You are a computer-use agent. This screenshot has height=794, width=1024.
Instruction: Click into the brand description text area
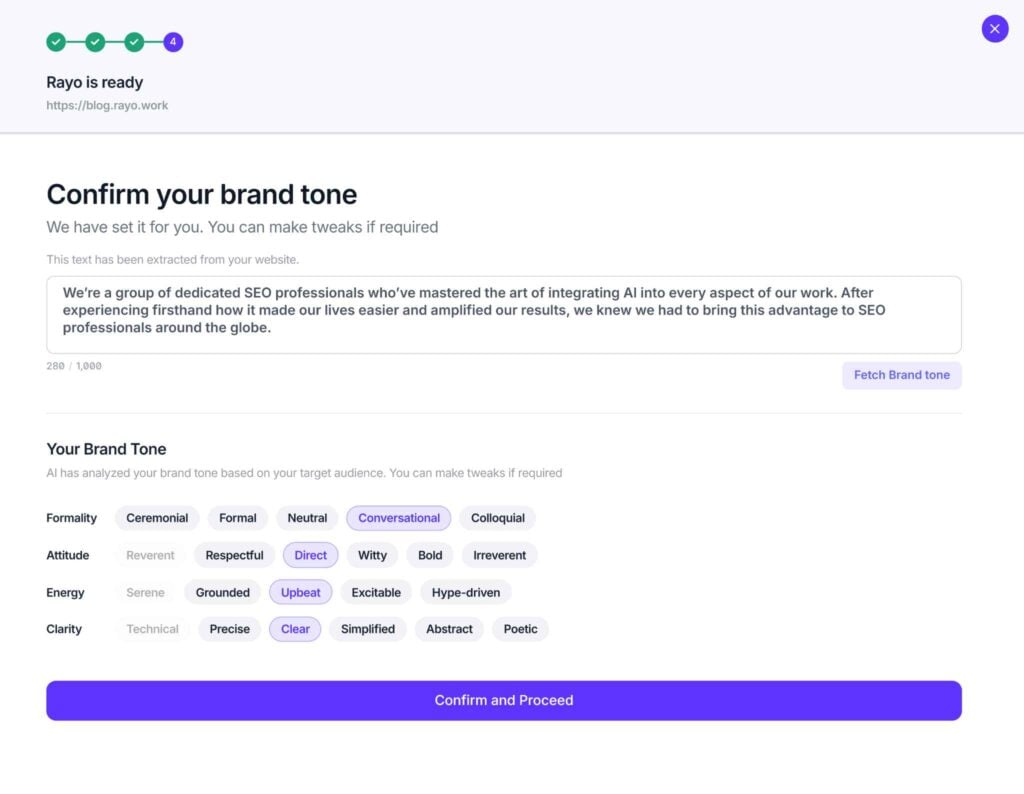tap(504, 314)
